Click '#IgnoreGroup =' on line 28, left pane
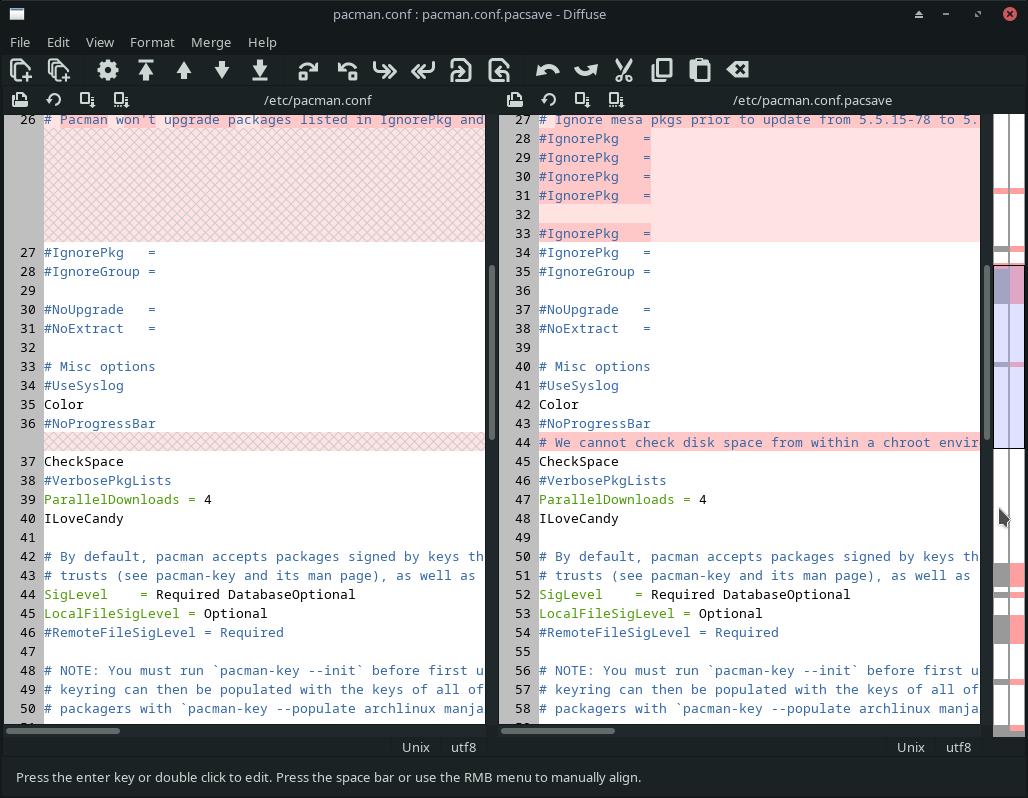Screen dimensions: 1028x798 click(100, 271)
